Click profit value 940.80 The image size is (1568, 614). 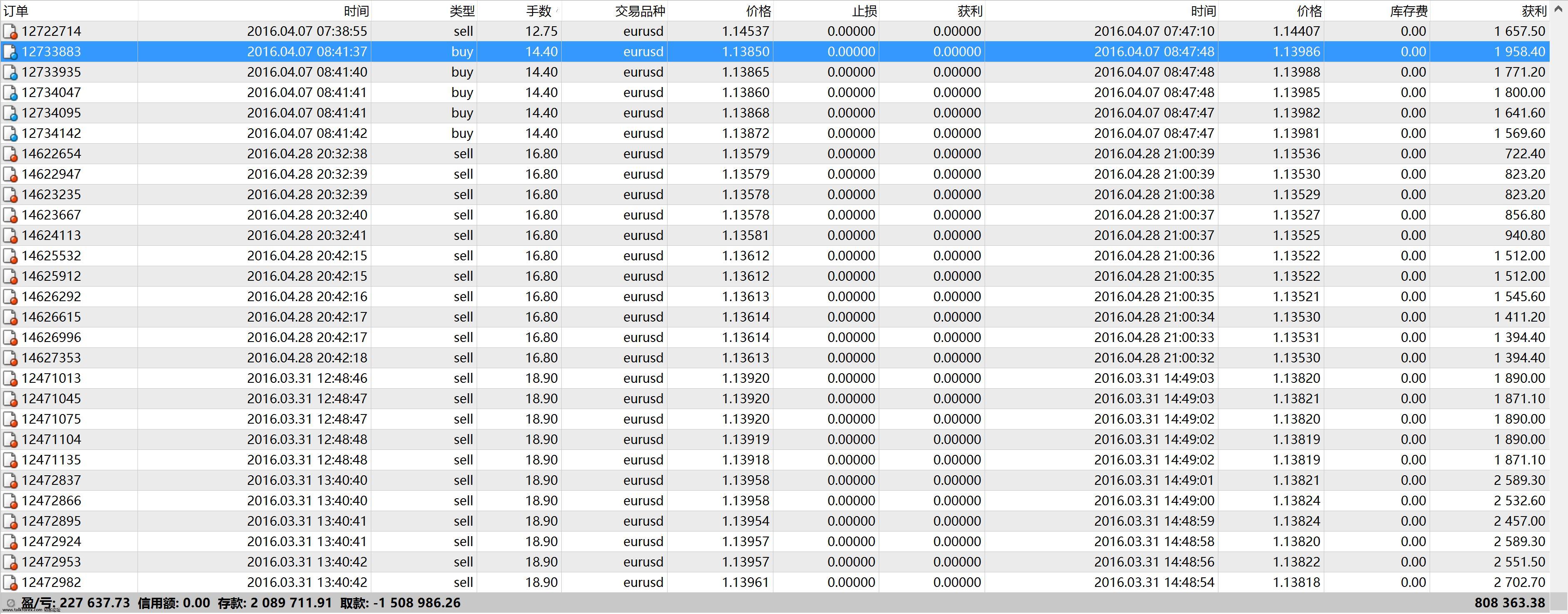point(1525,235)
